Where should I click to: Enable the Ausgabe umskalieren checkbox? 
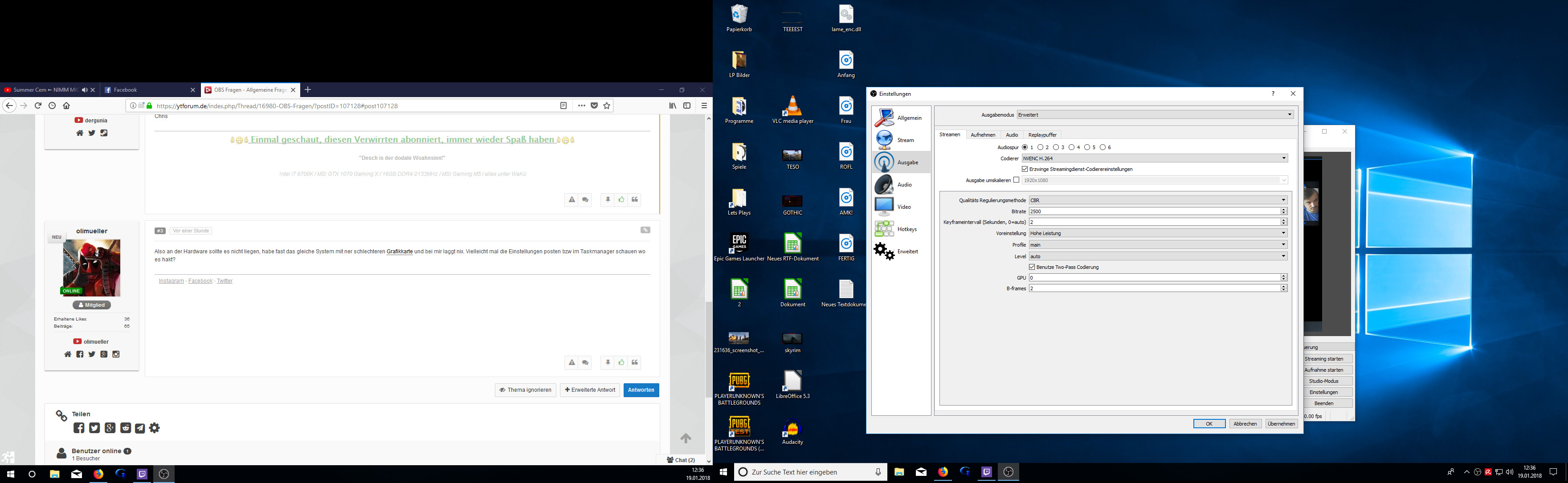[1017, 180]
